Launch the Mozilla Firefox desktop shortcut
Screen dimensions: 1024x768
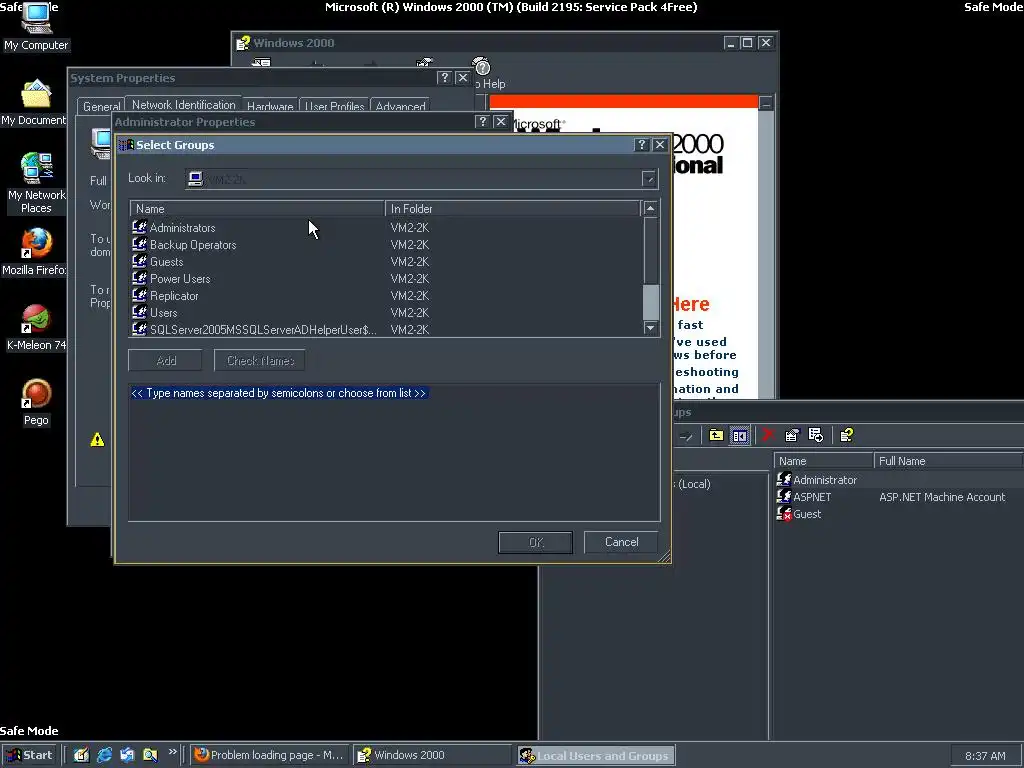coord(35,252)
